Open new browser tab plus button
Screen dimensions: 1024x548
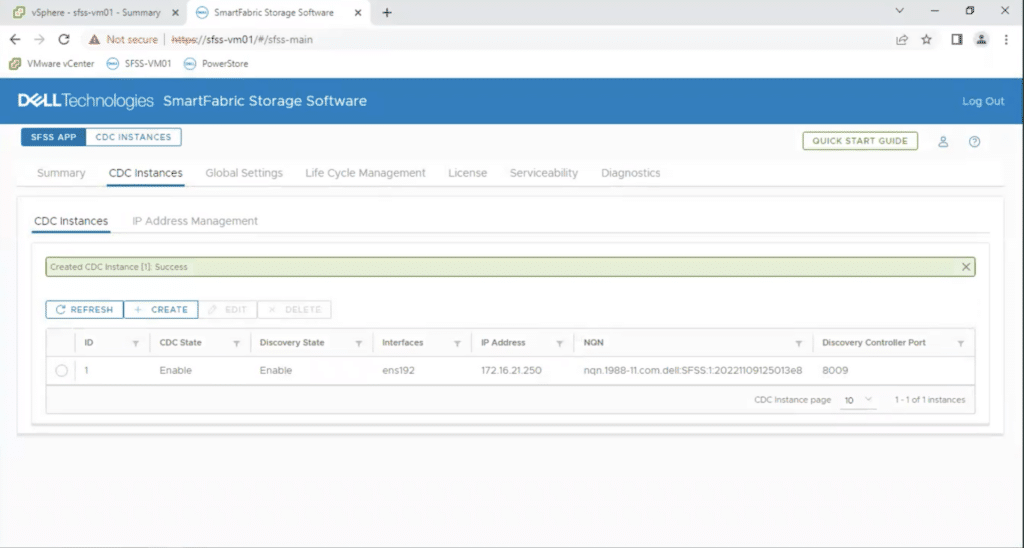click(x=387, y=12)
